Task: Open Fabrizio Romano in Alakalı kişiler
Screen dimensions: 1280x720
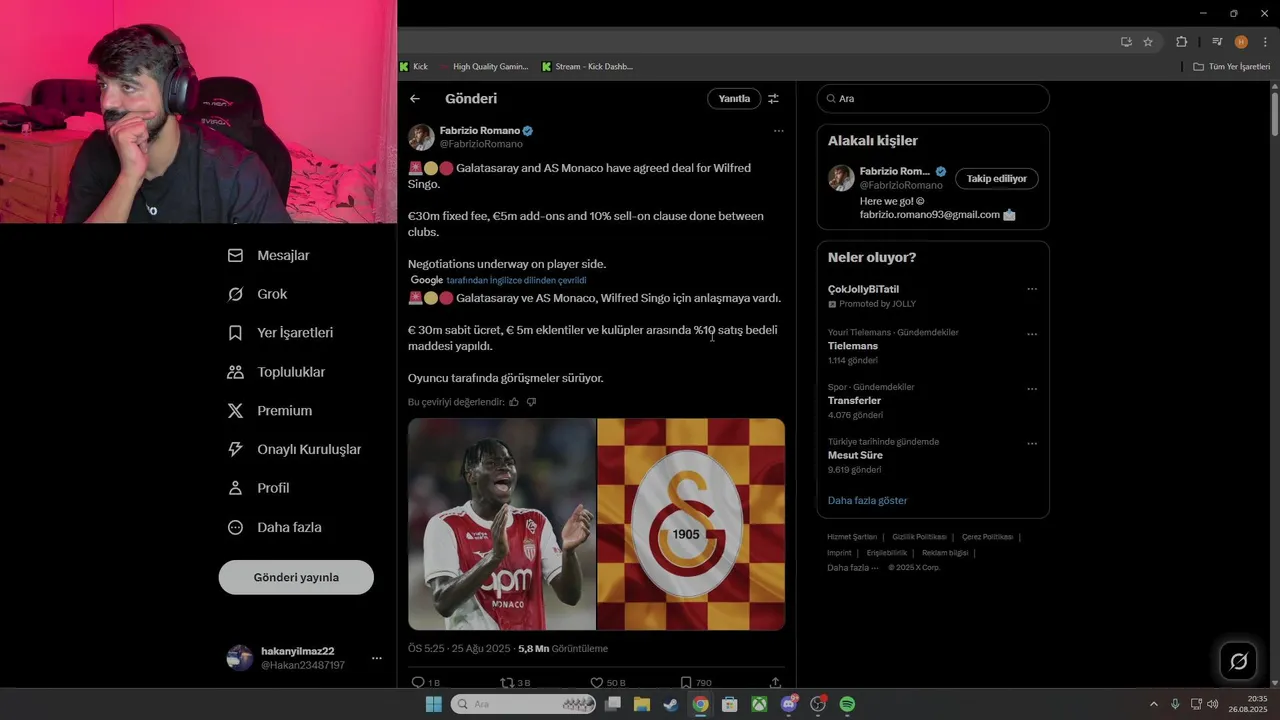Action: pyautogui.click(x=895, y=171)
